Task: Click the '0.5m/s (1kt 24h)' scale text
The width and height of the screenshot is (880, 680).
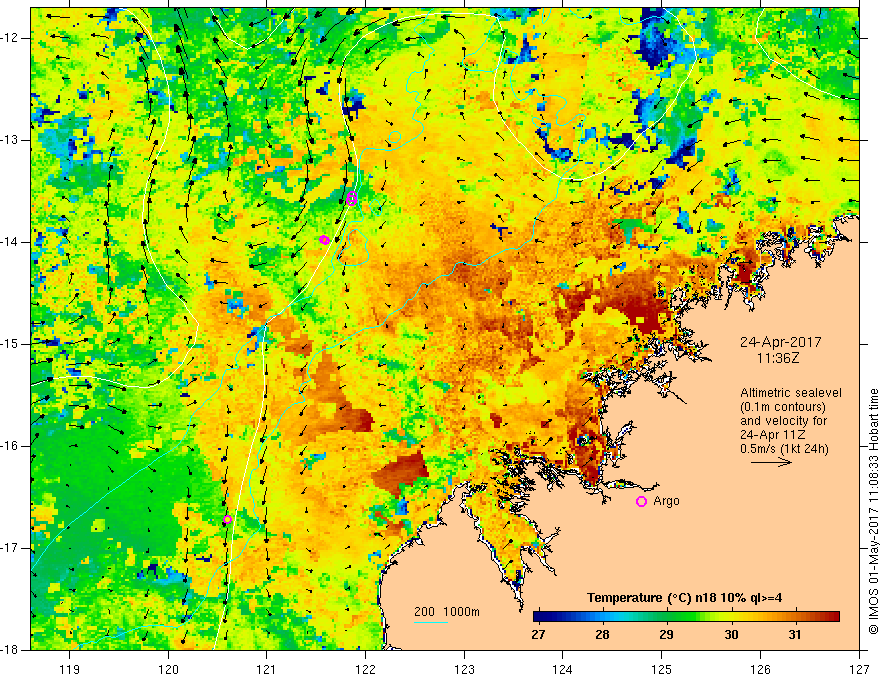Action: 784,449
